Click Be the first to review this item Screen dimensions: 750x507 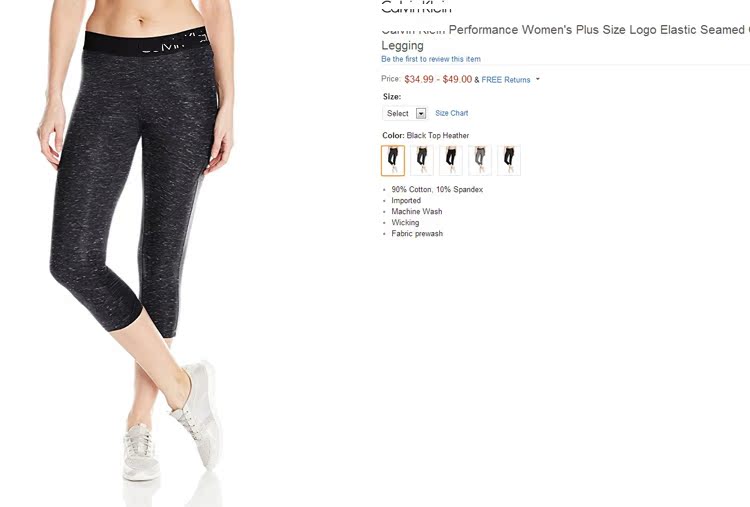coord(430,59)
